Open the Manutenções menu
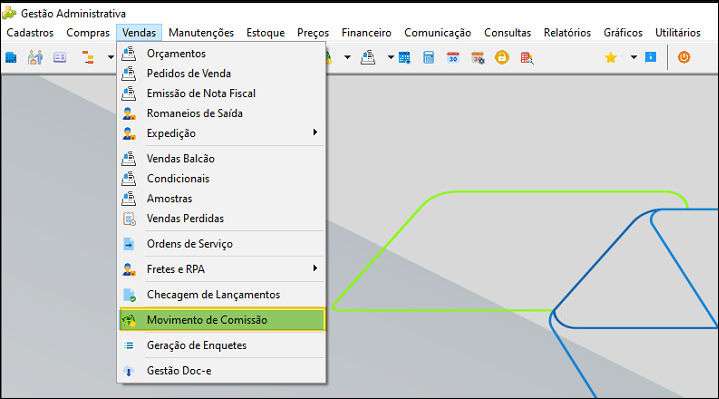This screenshot has width=719, height=399. click(x=201, y=33)
